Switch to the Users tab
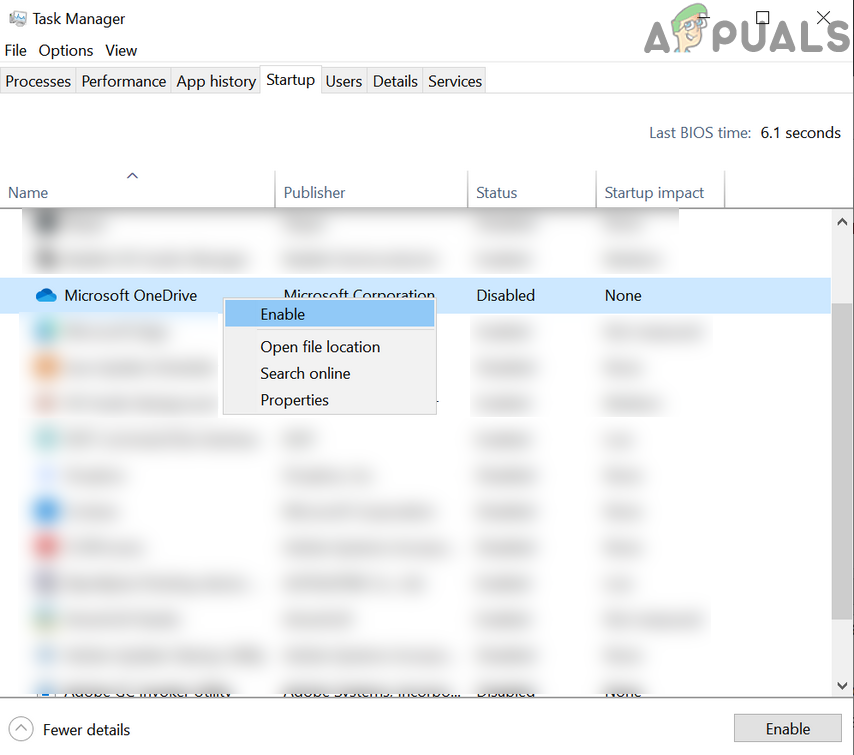The height and width of the screenshot is (755, 854). [x=344, y=81]
